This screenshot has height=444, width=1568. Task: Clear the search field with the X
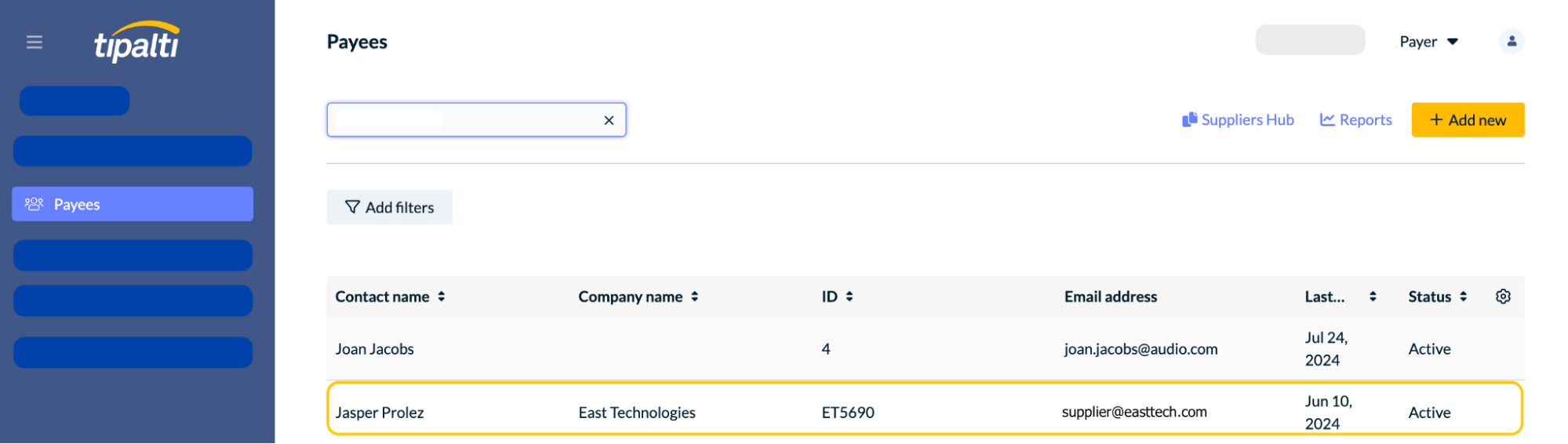coord(609,120)
